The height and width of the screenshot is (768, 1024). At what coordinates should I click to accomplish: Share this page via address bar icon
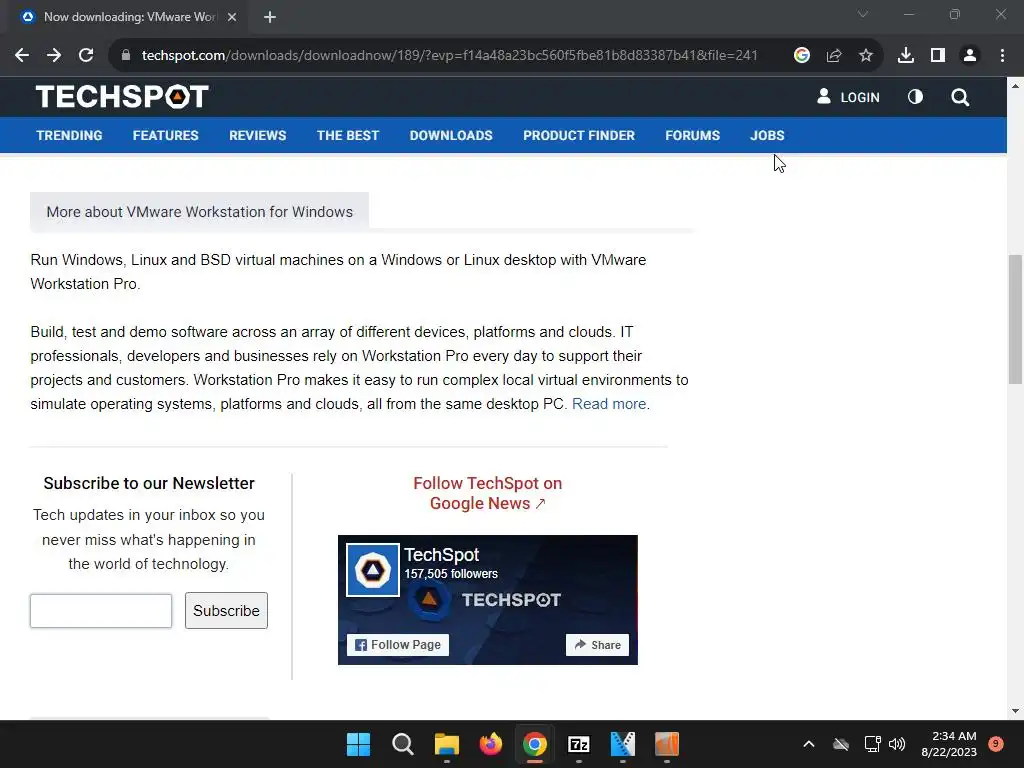pos(834,56)
